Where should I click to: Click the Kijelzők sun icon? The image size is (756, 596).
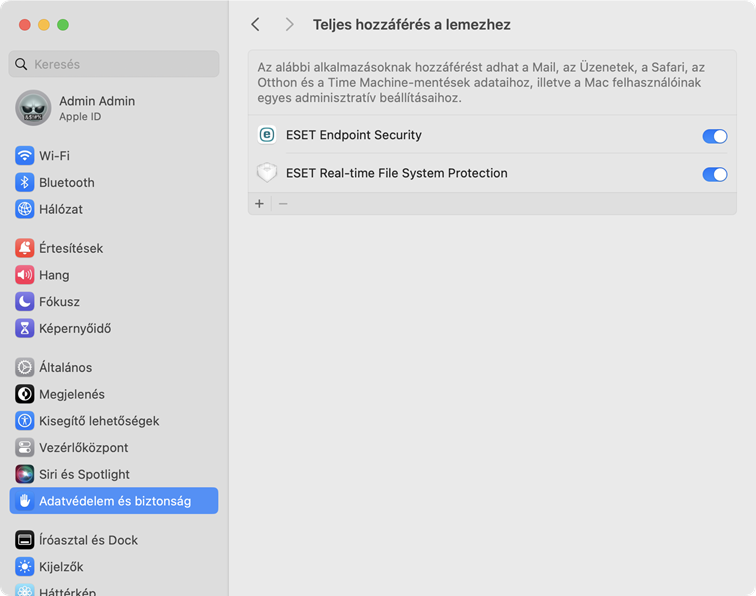click(25, 567)
